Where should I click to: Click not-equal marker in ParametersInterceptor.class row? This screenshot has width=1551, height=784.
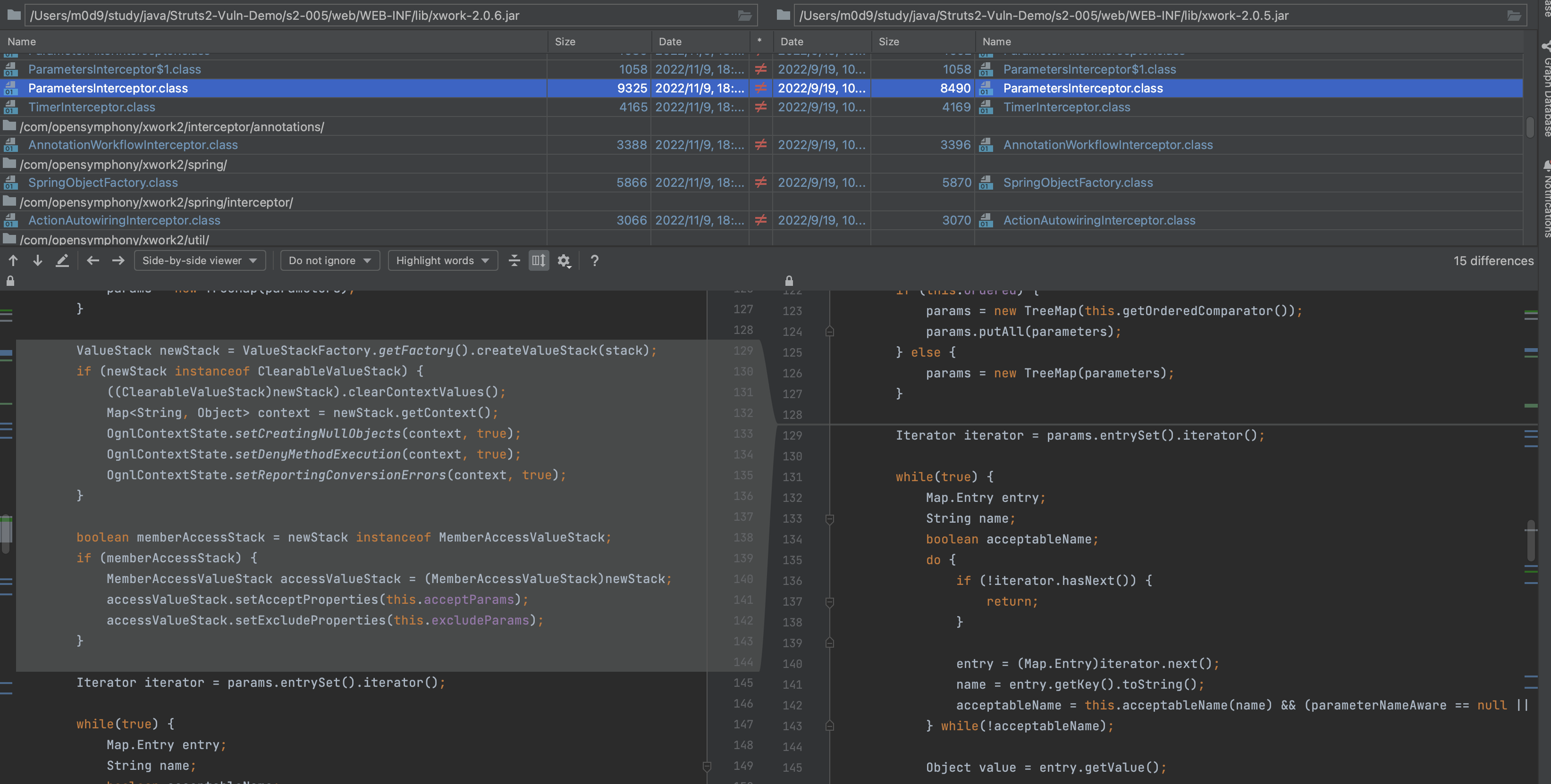[761, 88]
